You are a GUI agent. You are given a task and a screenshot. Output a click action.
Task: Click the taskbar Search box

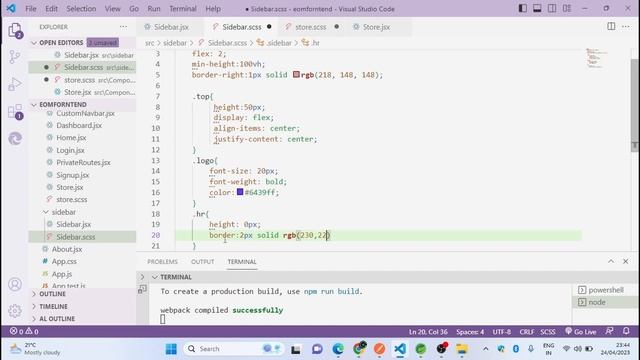click(233, 349)
